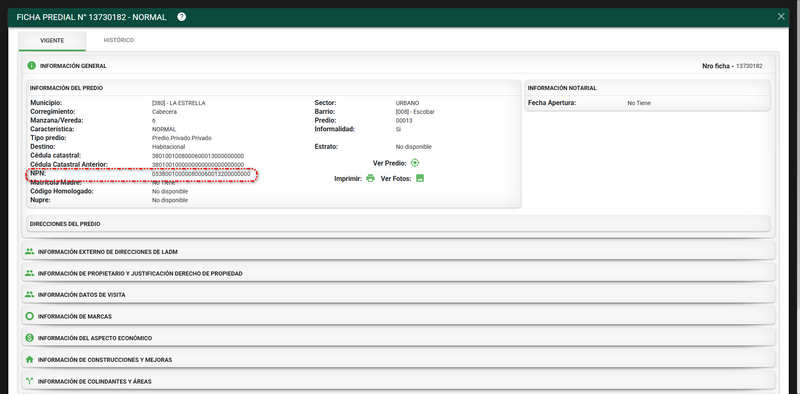Click the people icon beside Propietario section

(29, 273)
